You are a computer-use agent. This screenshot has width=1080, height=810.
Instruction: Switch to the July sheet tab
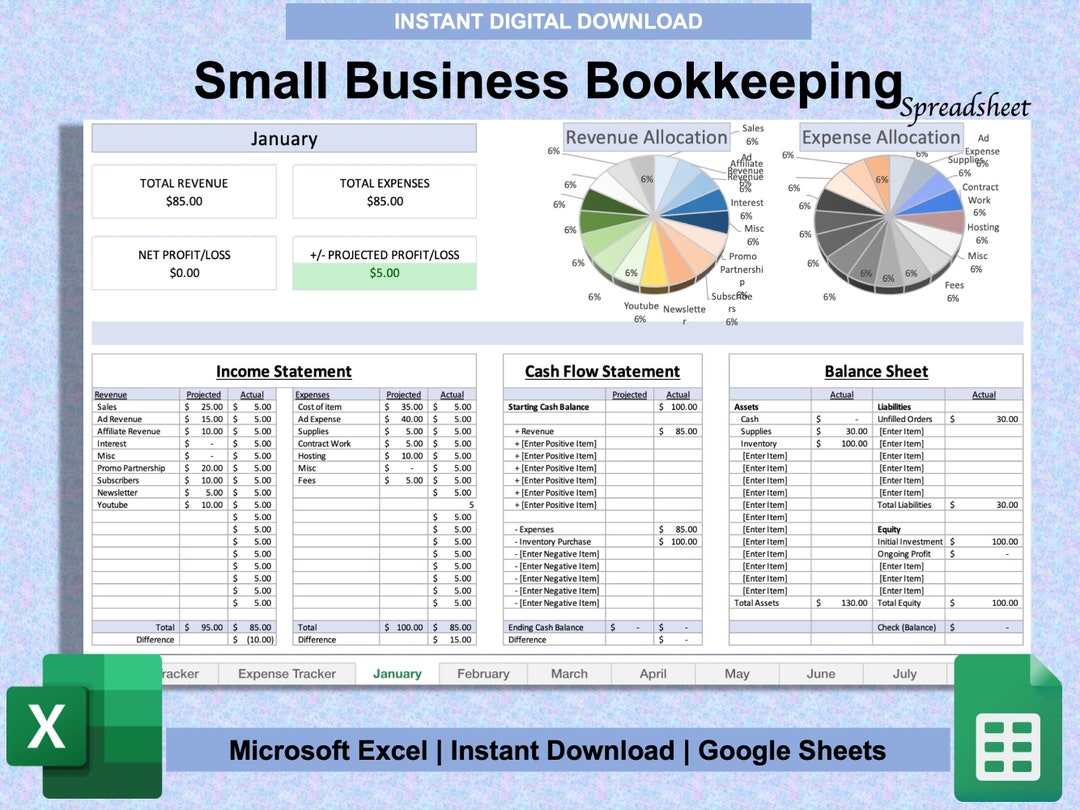[x=904, y=673]
